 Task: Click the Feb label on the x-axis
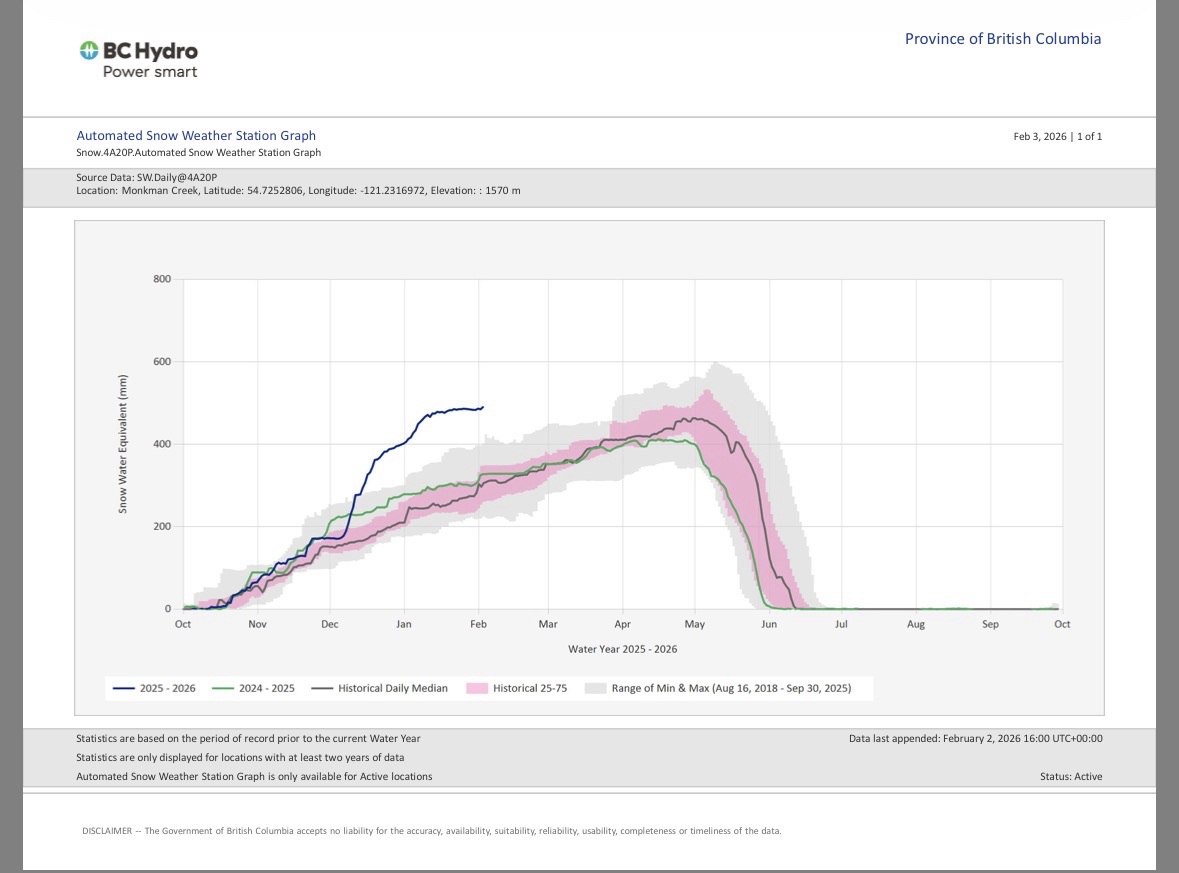tap(478, 624)
